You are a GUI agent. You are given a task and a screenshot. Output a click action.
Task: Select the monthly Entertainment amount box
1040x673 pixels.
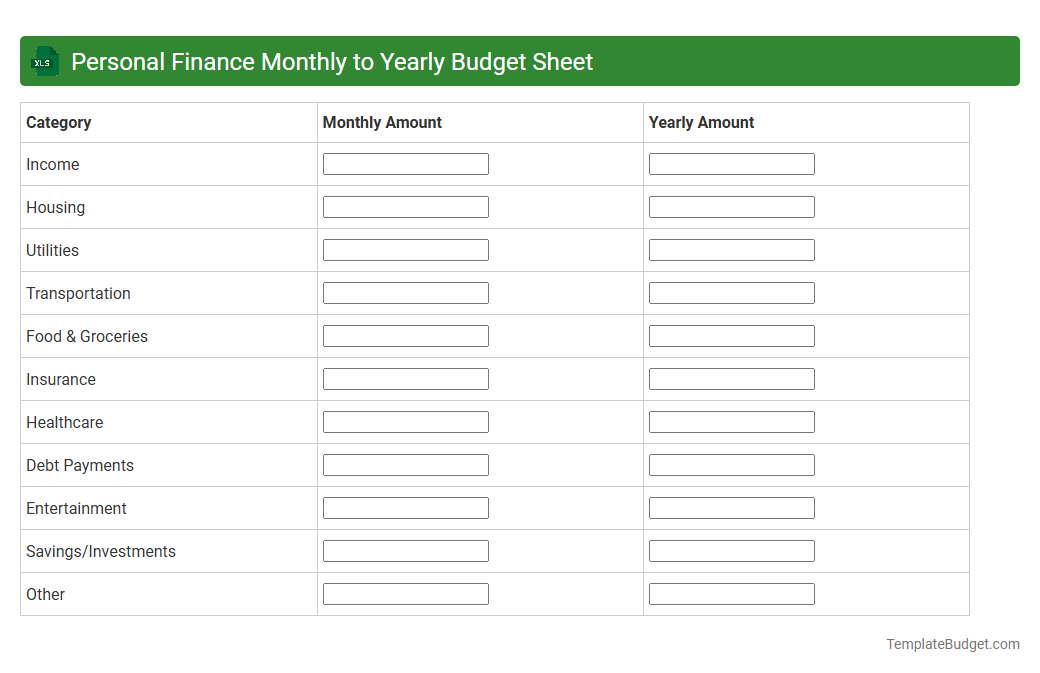405,507
